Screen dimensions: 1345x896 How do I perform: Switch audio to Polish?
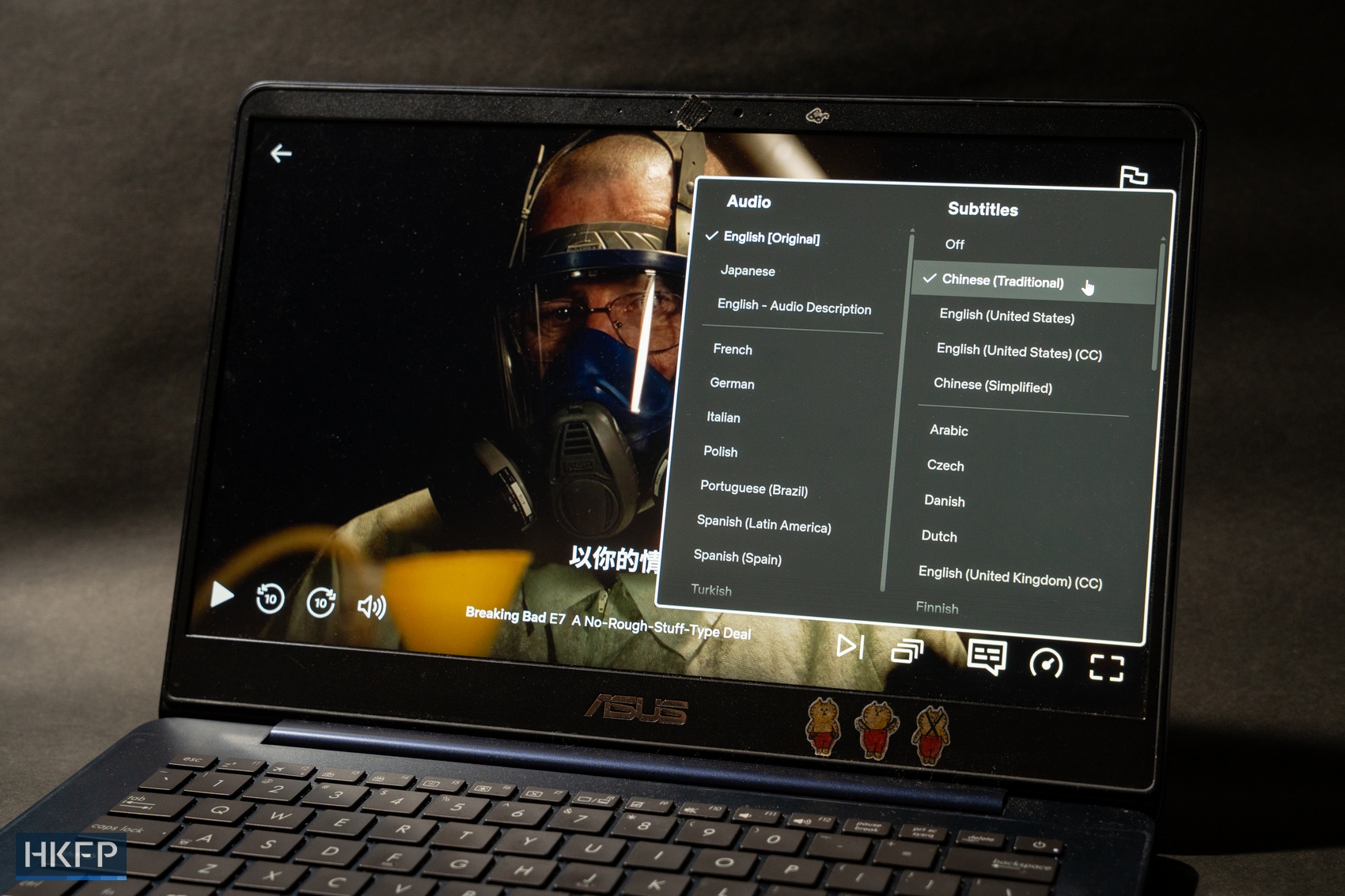tap(720, 452)
